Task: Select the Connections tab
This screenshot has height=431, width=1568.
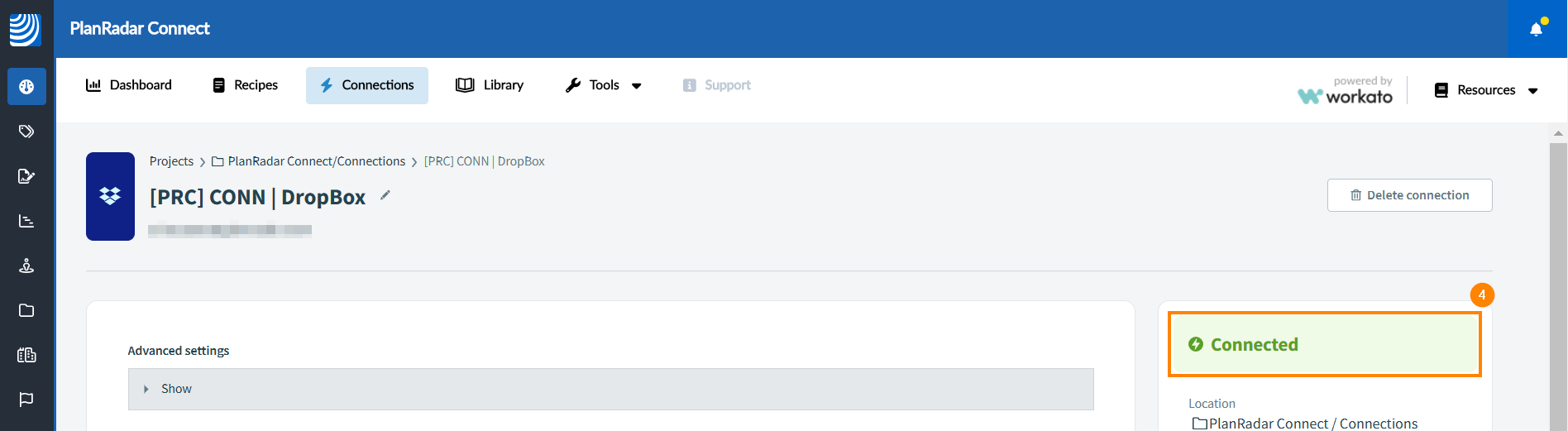Action: (367, 85)
